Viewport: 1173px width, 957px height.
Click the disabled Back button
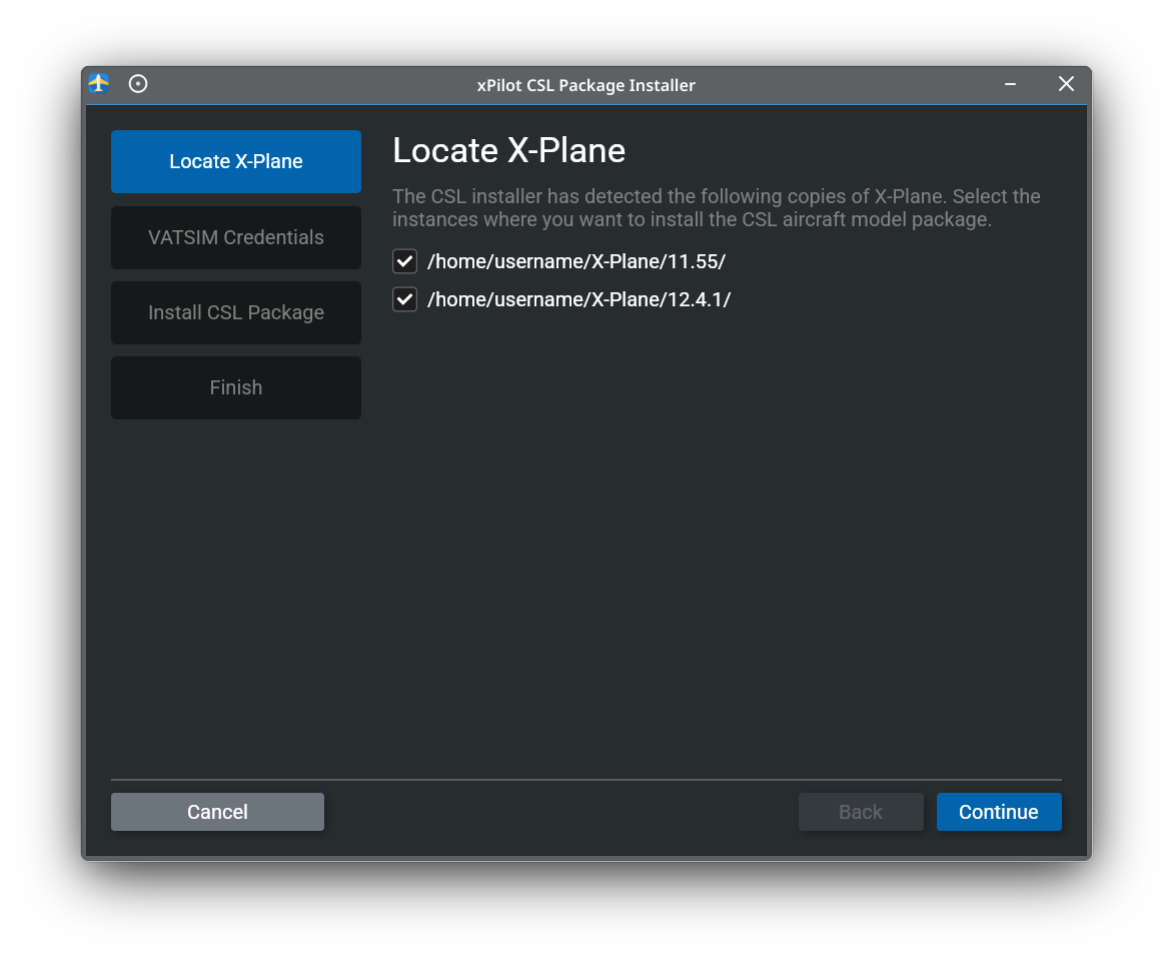point(860,811)
